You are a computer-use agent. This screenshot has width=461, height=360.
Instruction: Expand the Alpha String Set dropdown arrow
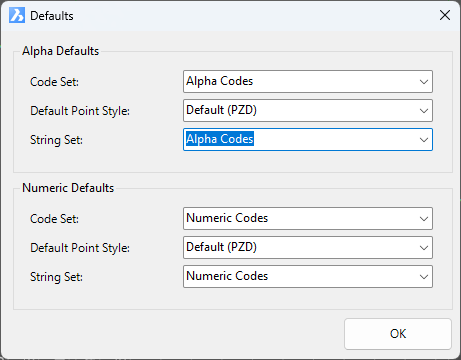click(x=424, y=140)
